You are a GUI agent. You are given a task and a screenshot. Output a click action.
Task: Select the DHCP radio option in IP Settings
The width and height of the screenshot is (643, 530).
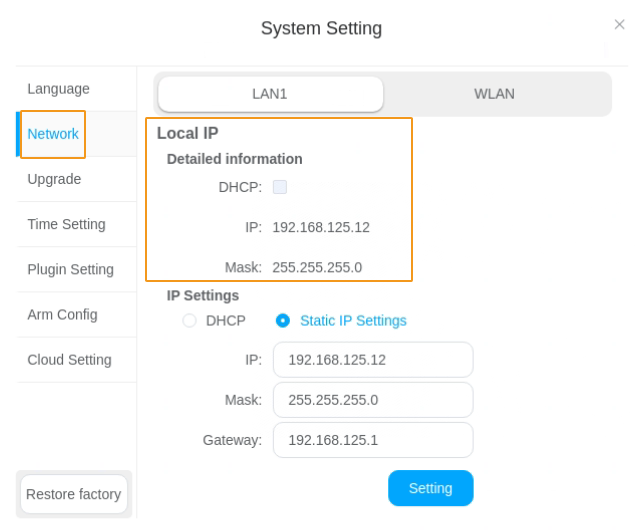(x=189, y=321)
